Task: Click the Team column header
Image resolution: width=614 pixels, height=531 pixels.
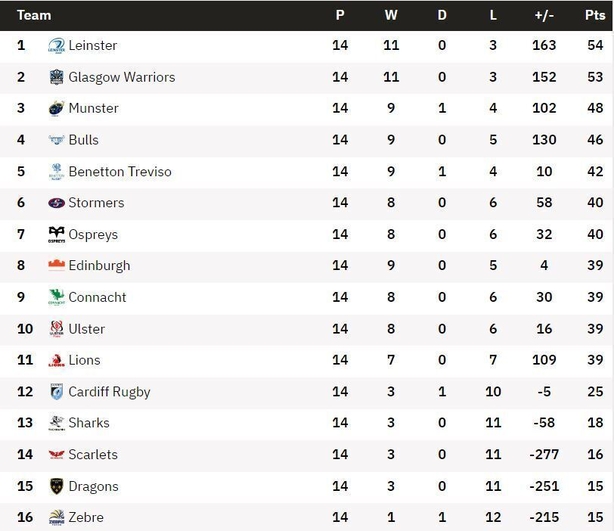Action: click(x=34, y=15)
